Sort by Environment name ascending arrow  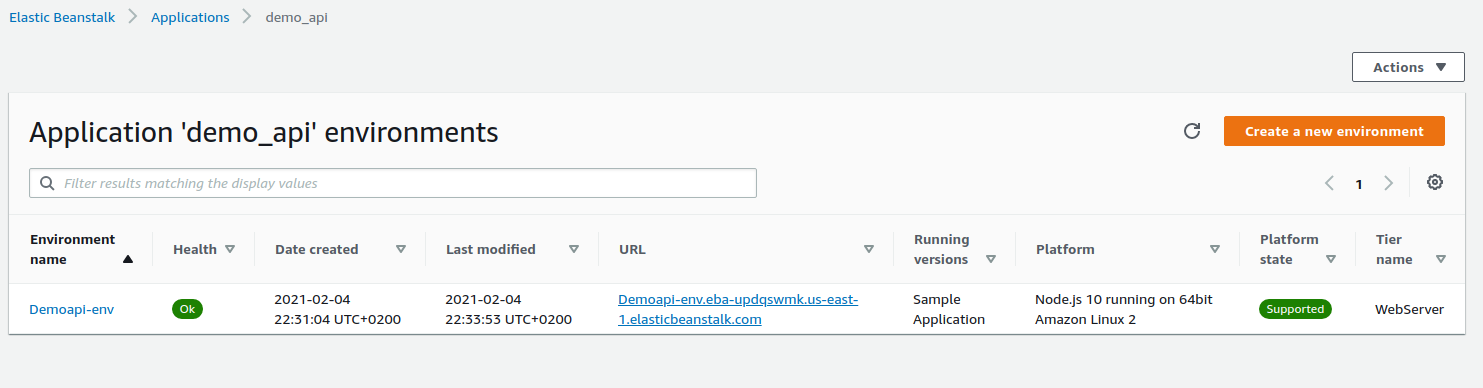tap(127, 259)
